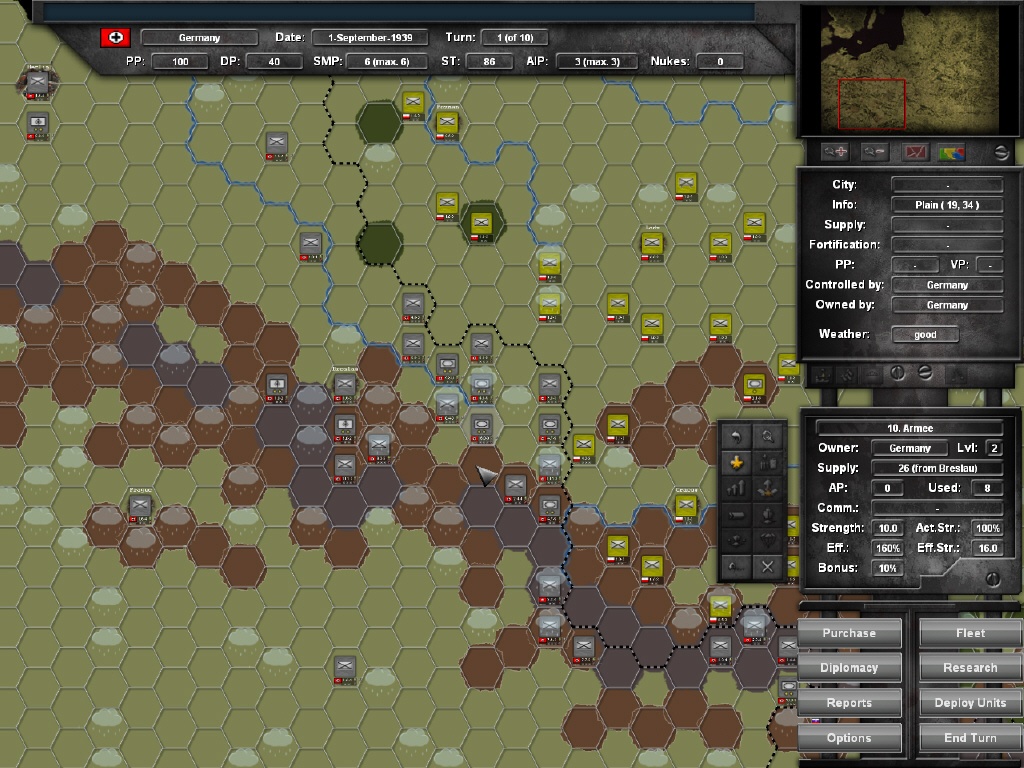This screenshot has height=768, width=1024.
Task: Select the magnifying glass icon in unit orders panel
Action: tap(768, 436)
